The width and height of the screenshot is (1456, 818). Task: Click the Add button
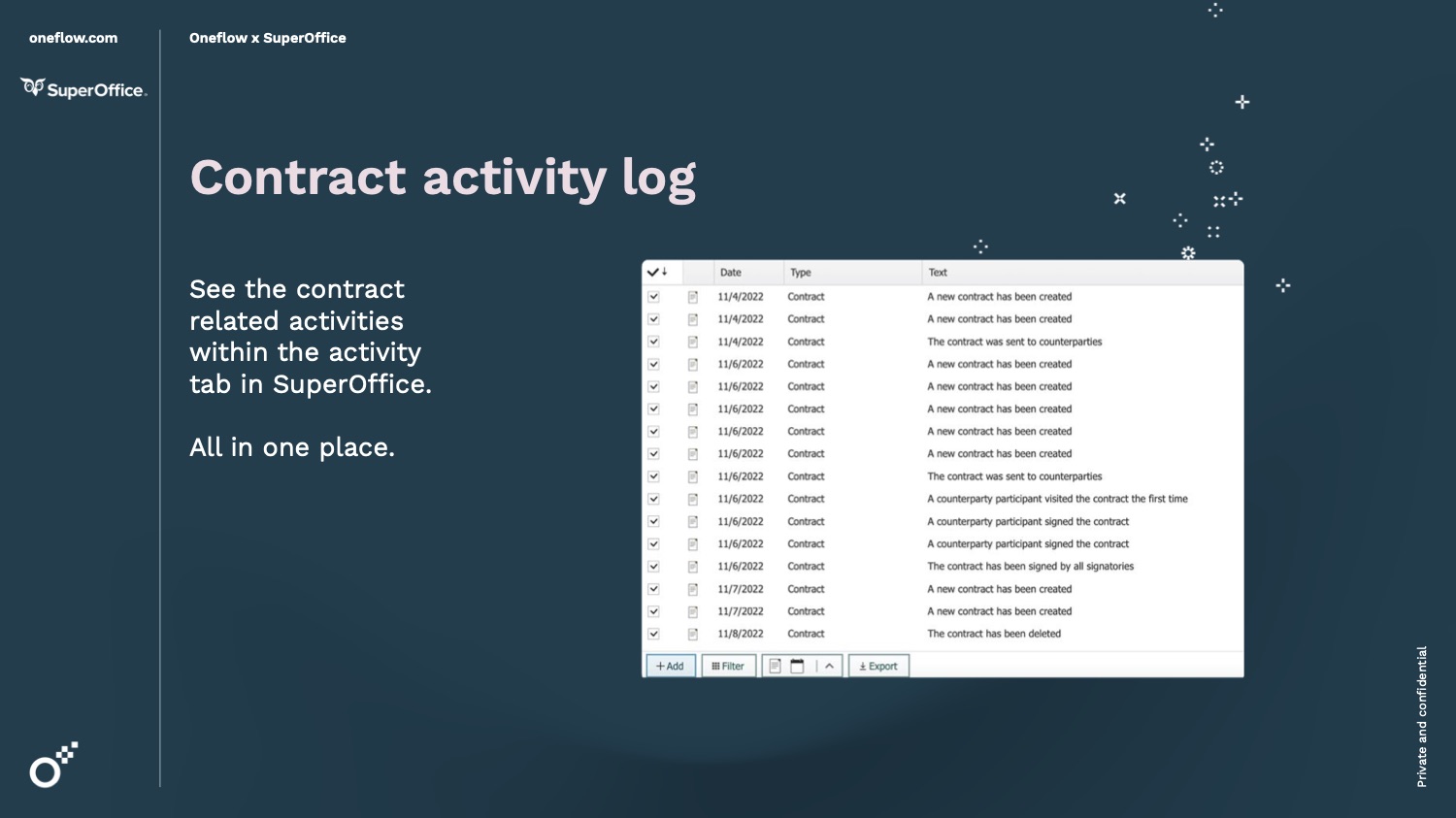(x=671, y=667)
